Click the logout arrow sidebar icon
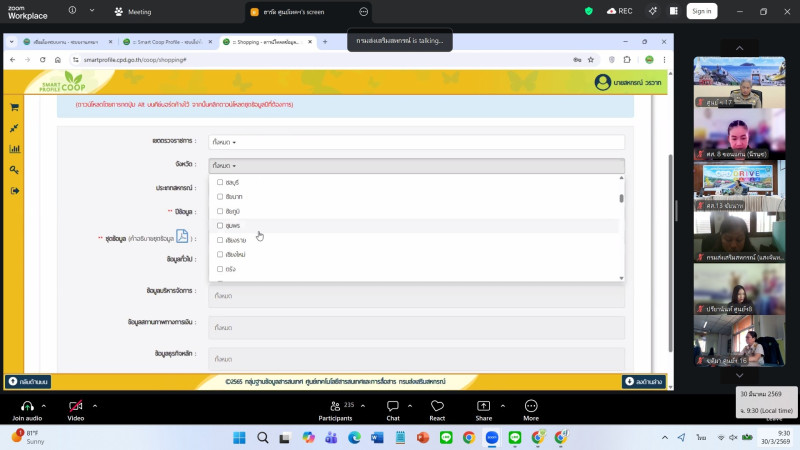The width and height of the screenshot is (800, 450). point(14,191)
